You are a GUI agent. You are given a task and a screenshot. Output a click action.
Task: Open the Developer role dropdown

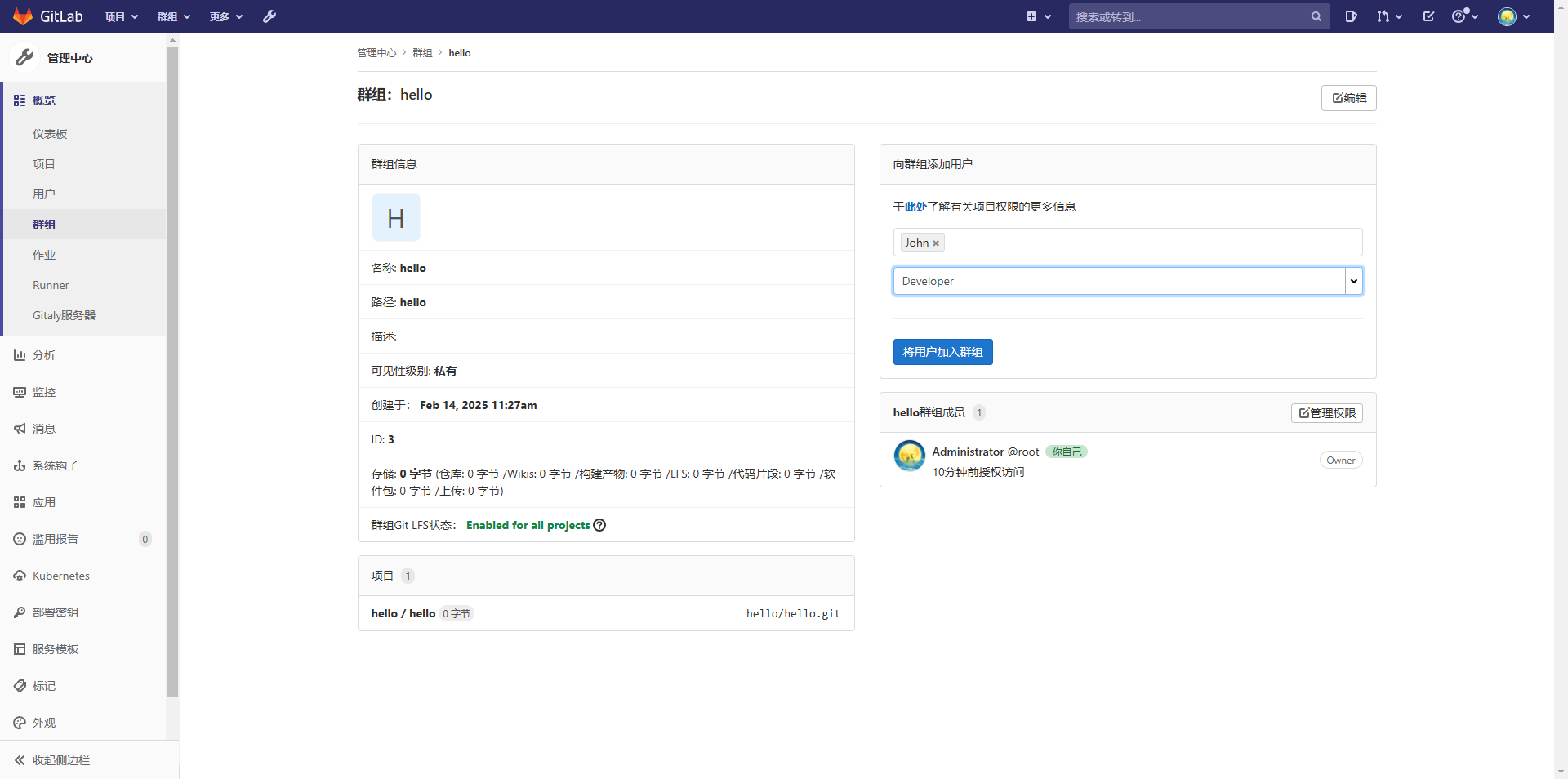coord(1127,281)
